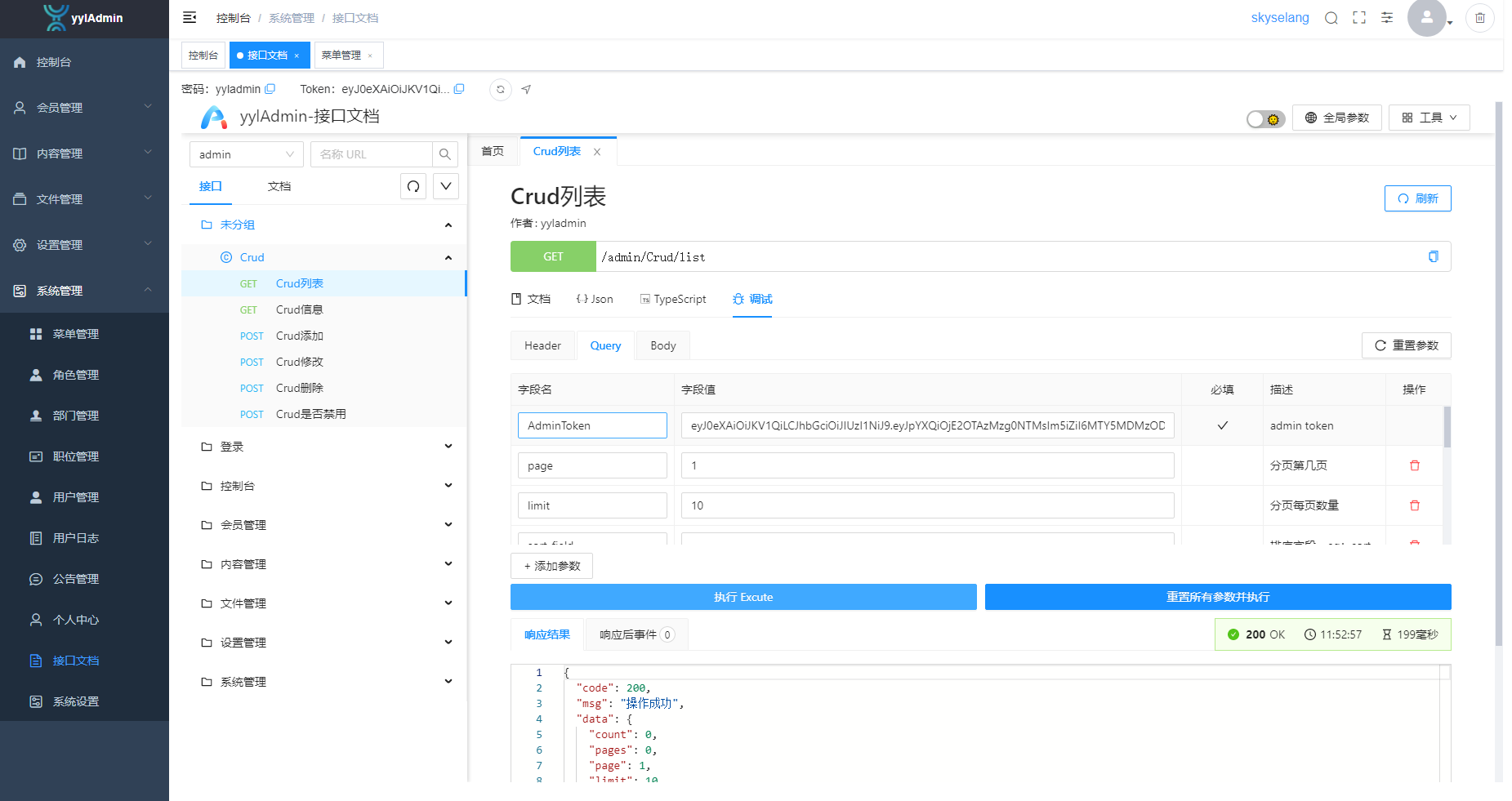Switch to the TypeScript tab
1512x801 pixels.
coord(673,299)
